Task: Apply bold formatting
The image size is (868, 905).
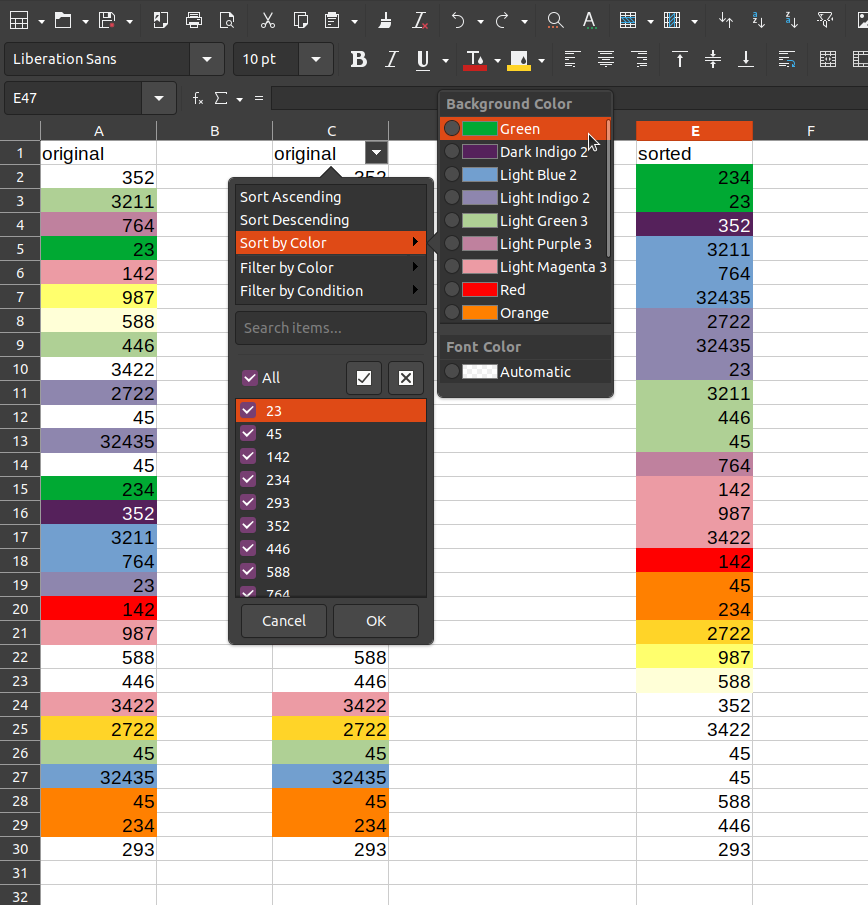Action: tap(358, 60)
